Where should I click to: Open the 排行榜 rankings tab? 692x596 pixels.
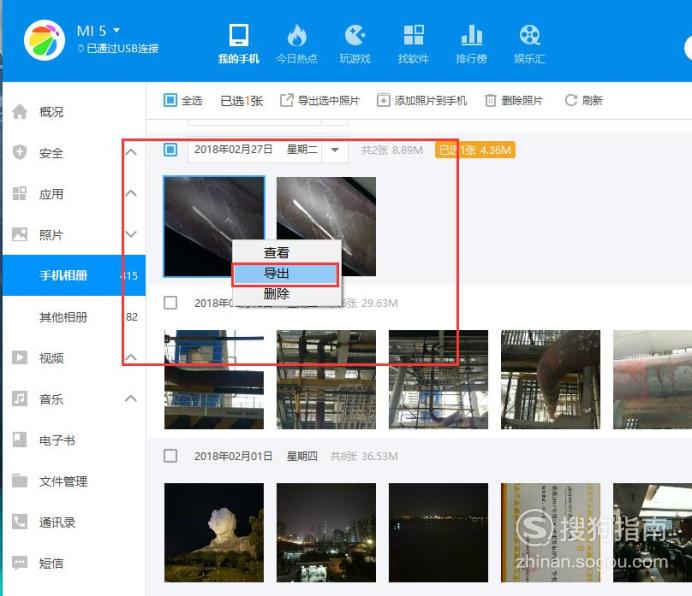(x=471, y=44)
